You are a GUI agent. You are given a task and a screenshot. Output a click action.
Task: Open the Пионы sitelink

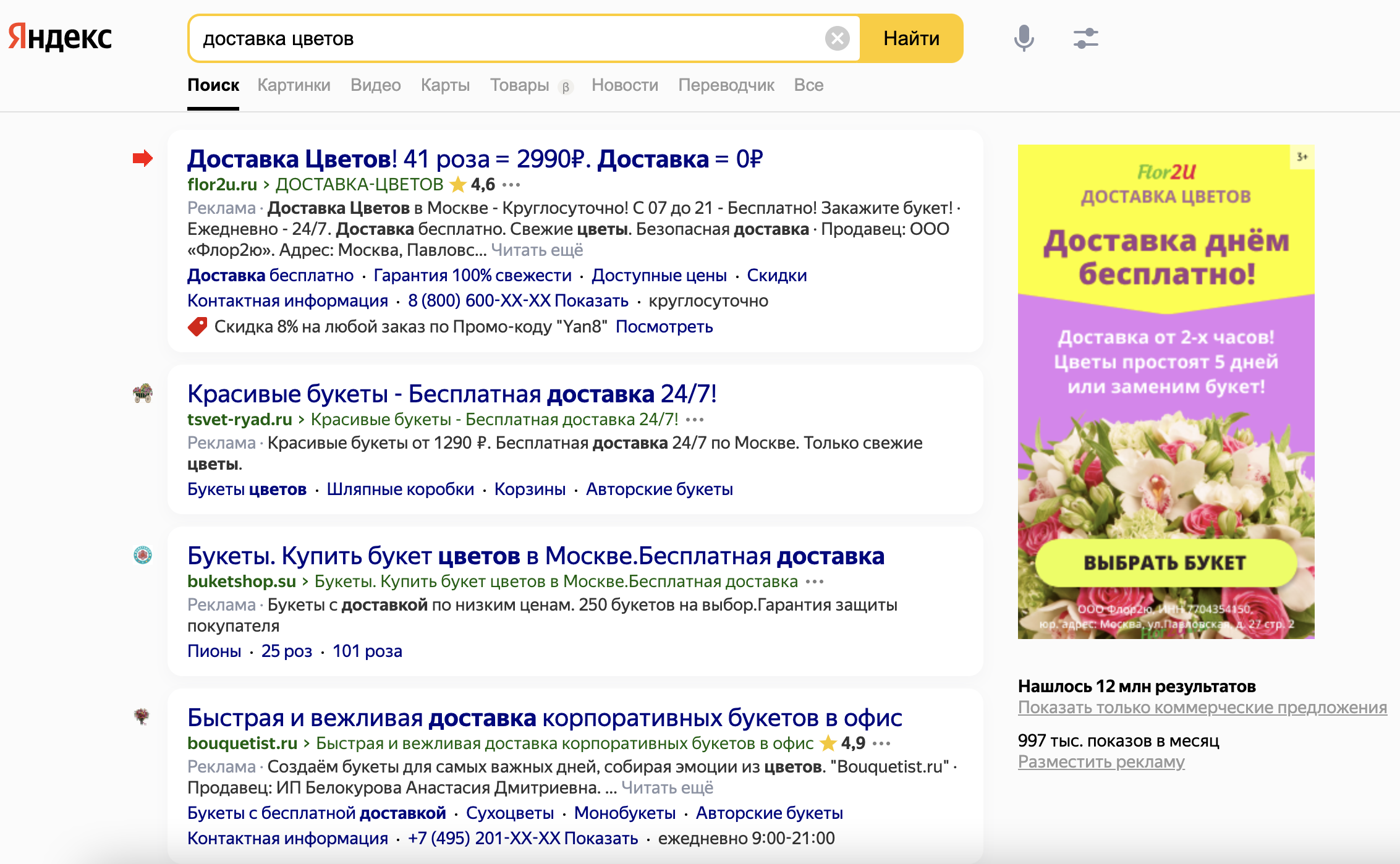pos(214,651)
